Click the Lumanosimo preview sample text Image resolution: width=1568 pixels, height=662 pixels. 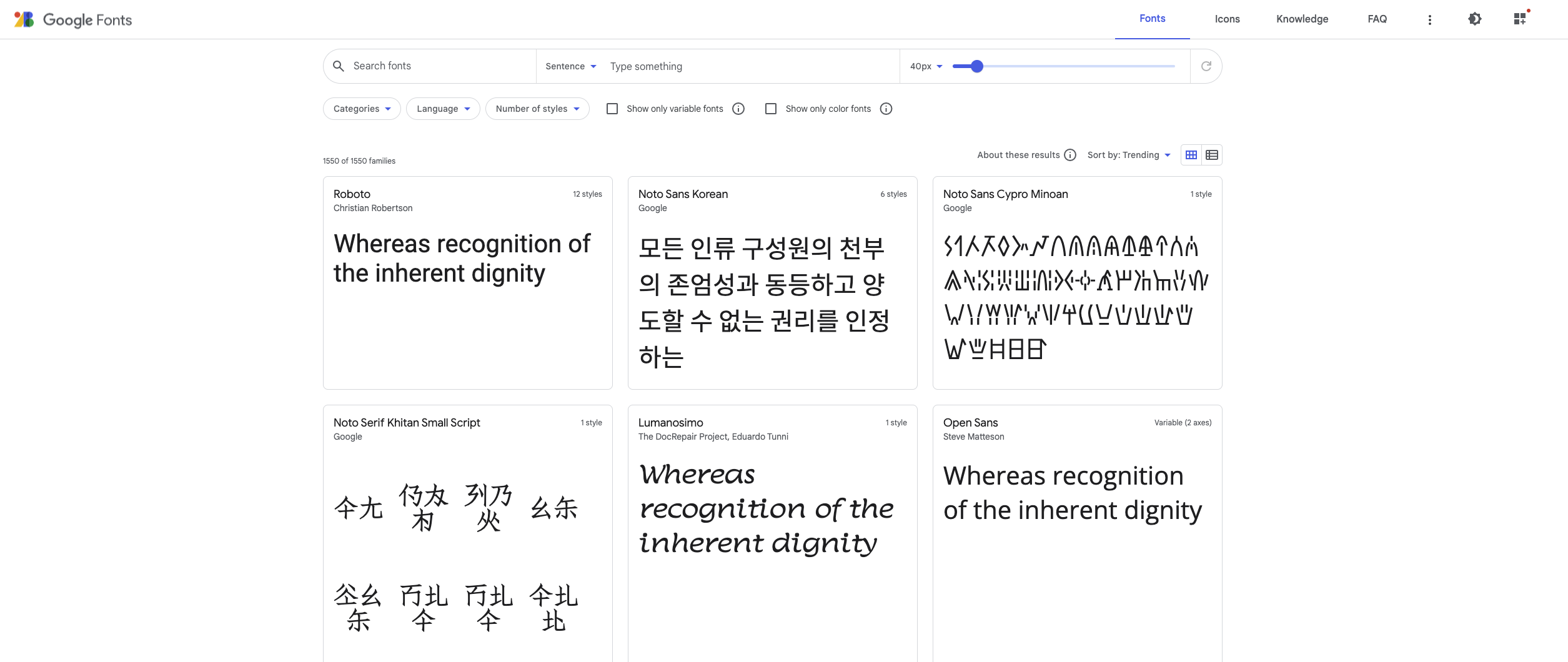[766, 509]
